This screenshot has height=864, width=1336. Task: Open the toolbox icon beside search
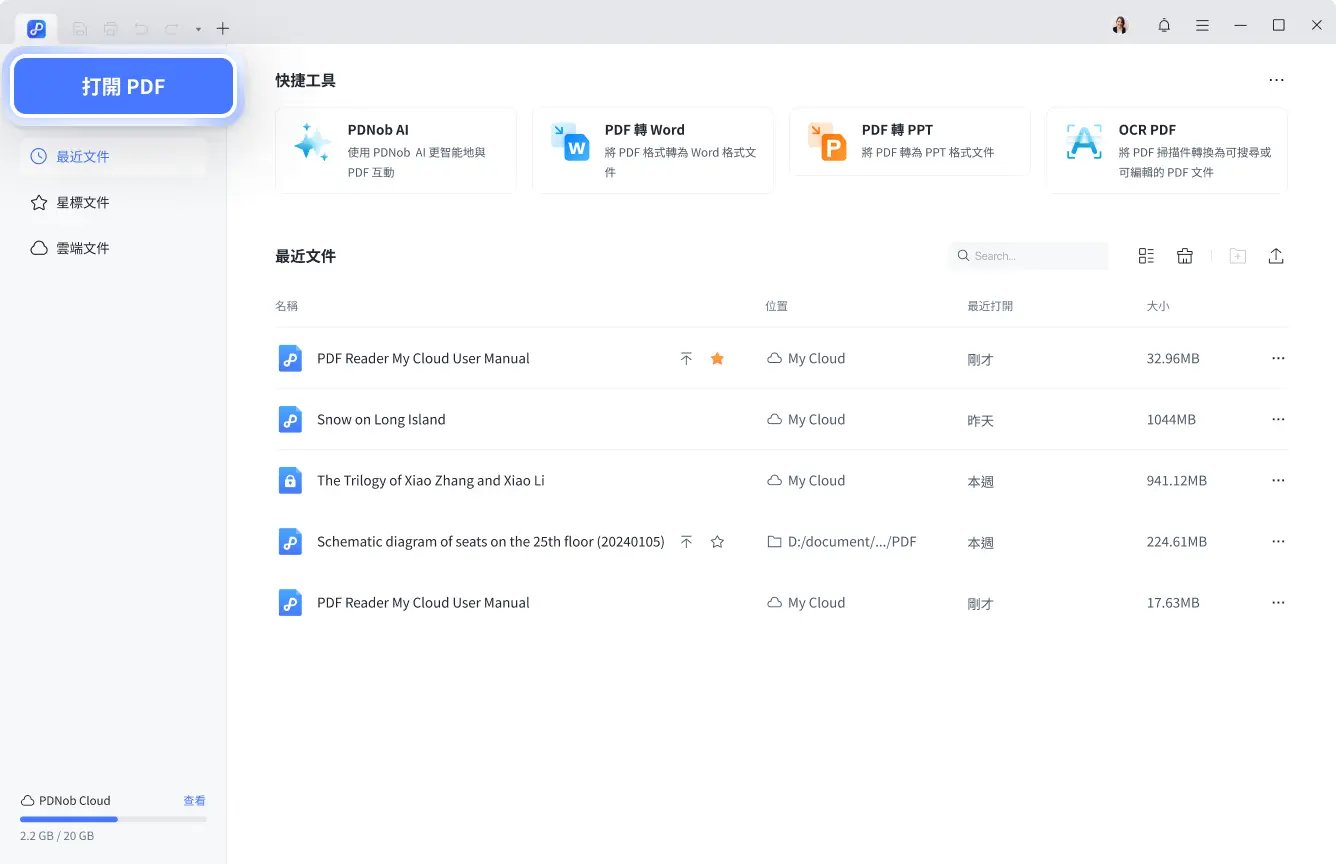pos(1185,256)
